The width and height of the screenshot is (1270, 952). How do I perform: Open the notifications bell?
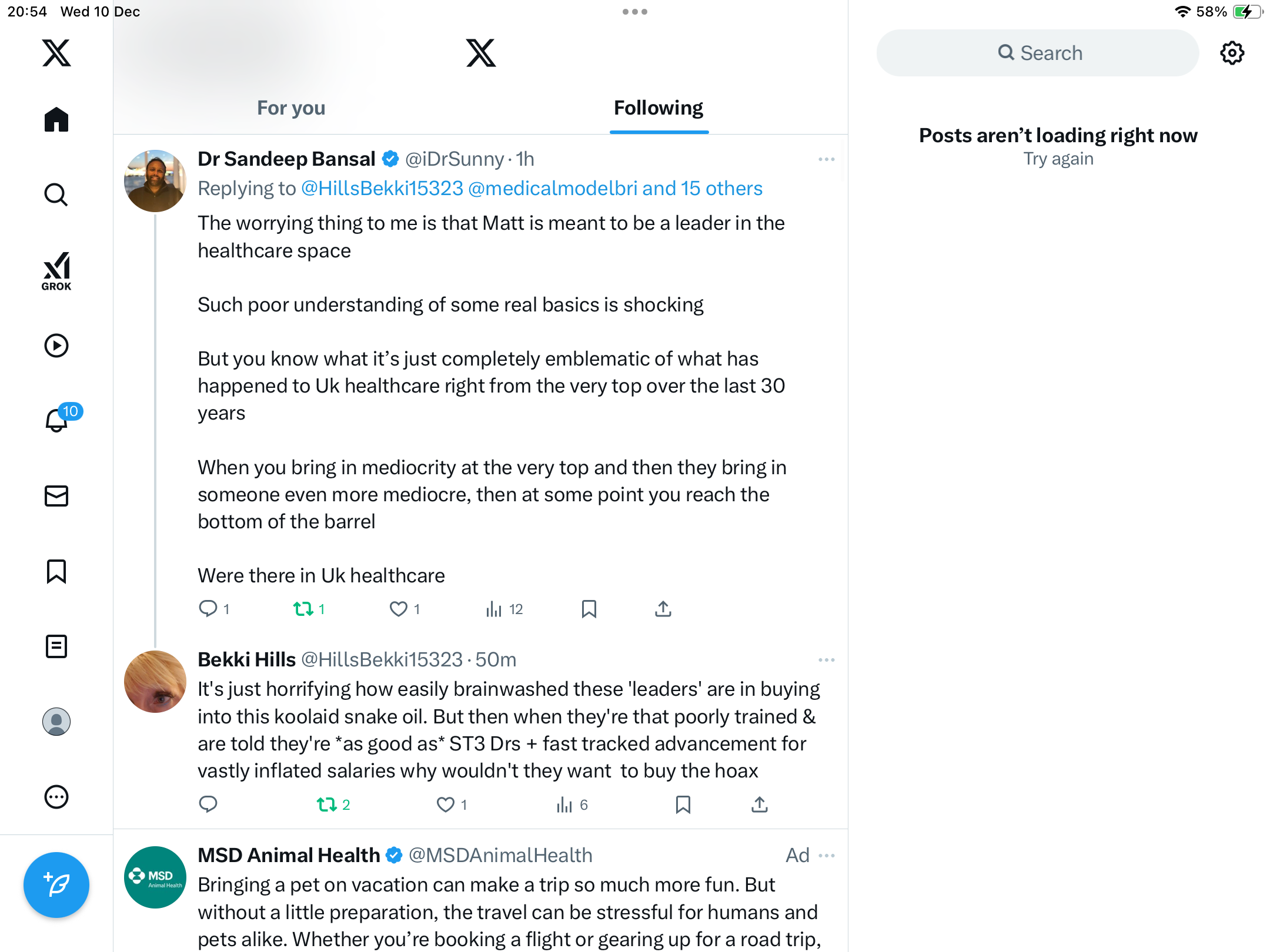pyautogui.click(x=57, y=420)
